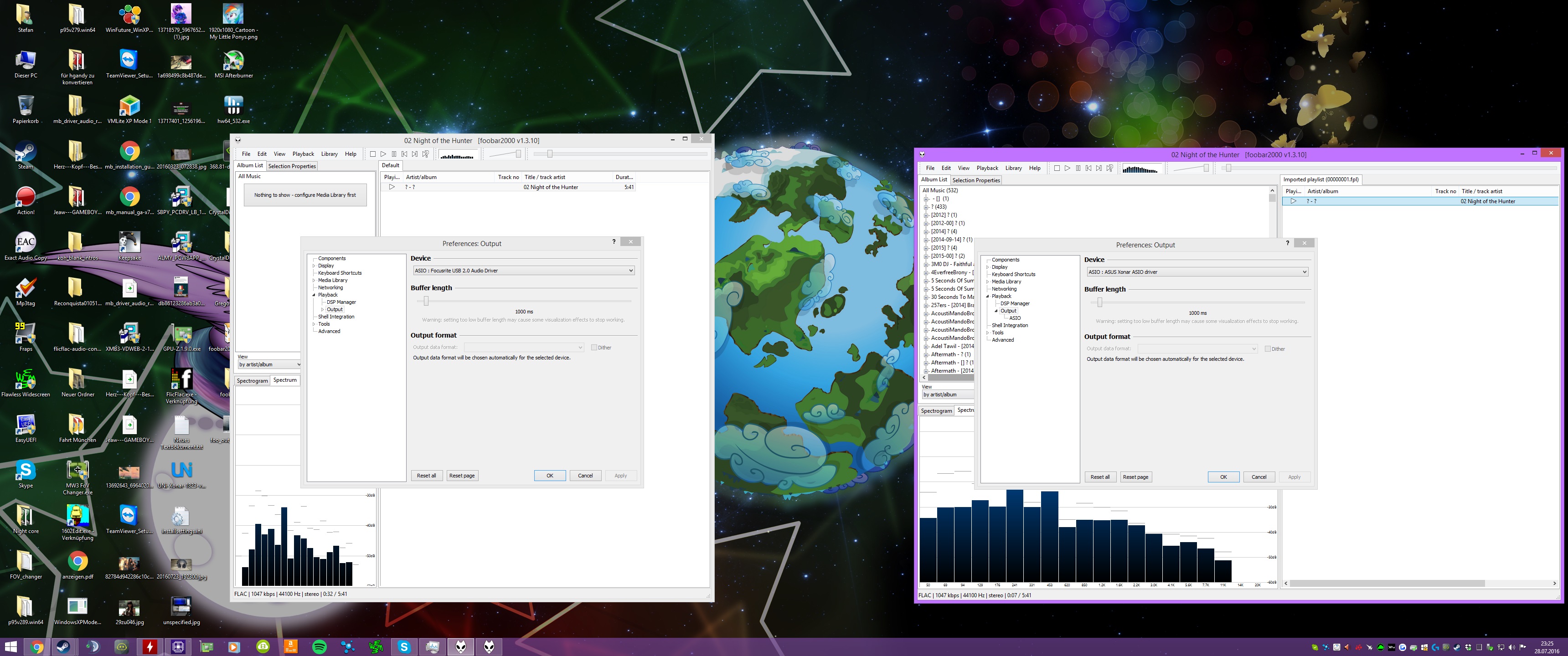The image size is (1568, 656).
Task: Stop playback in the purple foobar2000 window
Action: click(1057, 169)
